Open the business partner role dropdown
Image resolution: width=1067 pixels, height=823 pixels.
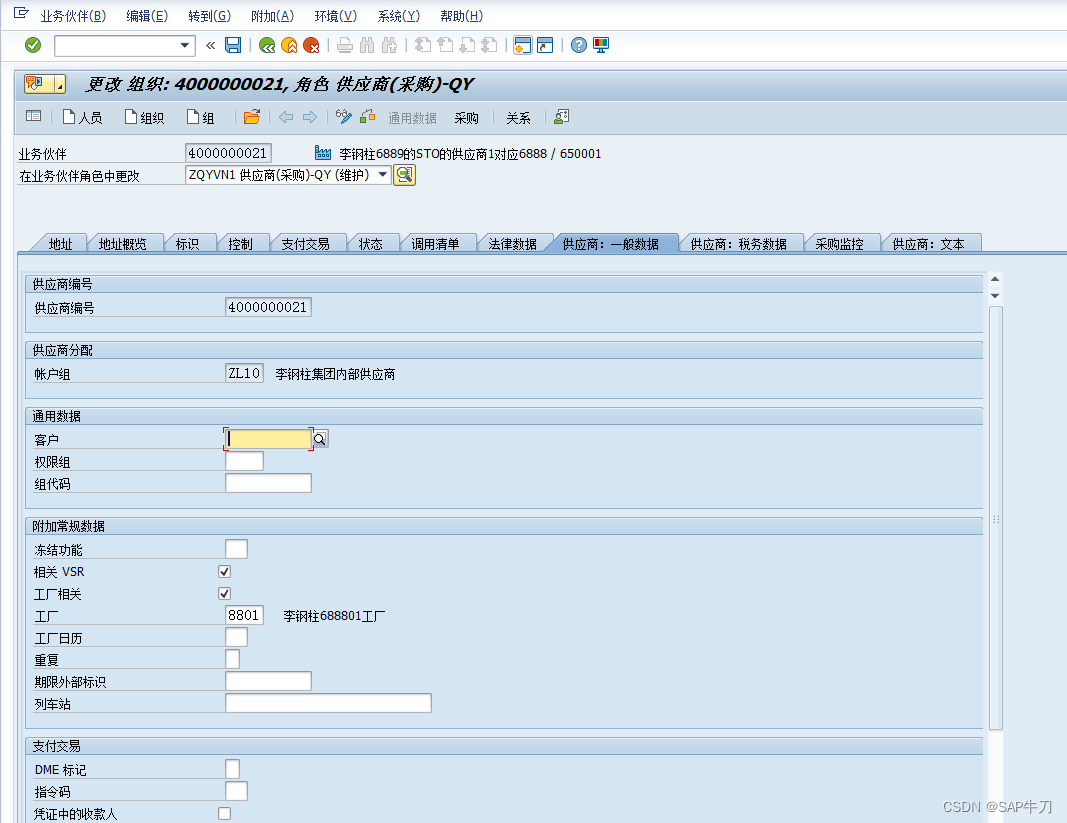(x=381, y=174)
